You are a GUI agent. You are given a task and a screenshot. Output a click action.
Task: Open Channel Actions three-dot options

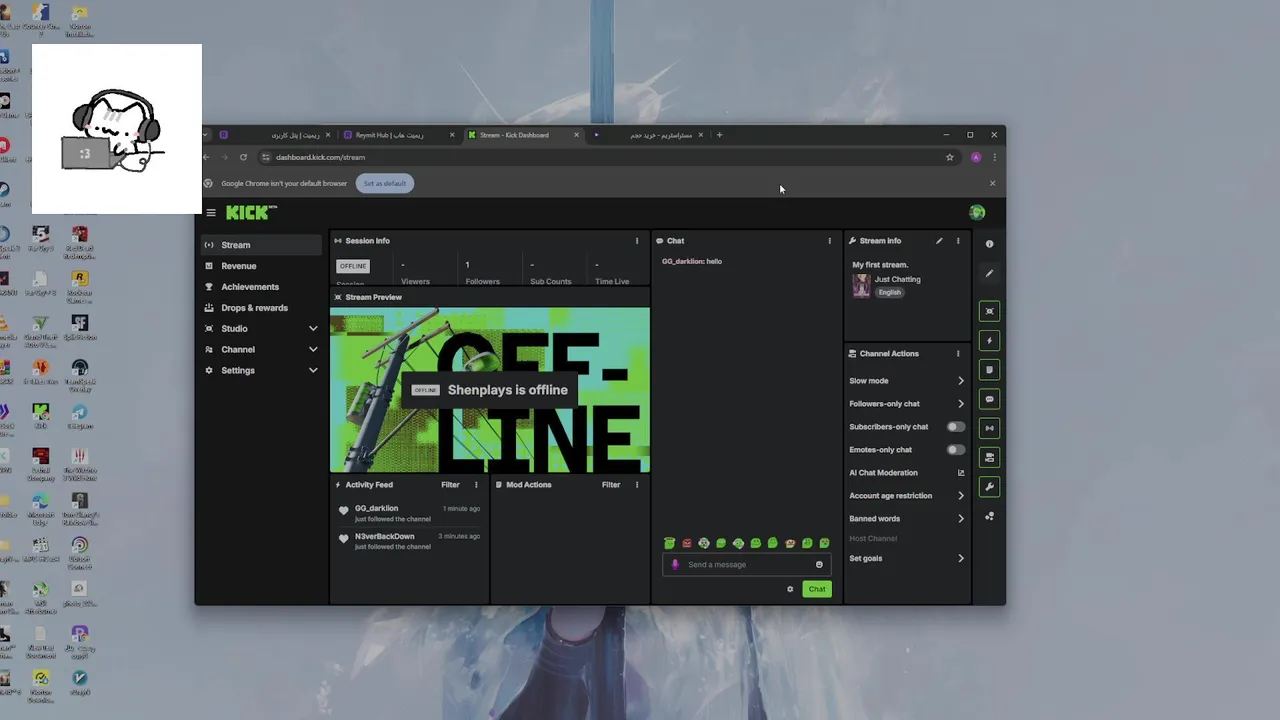click(958, 354)
